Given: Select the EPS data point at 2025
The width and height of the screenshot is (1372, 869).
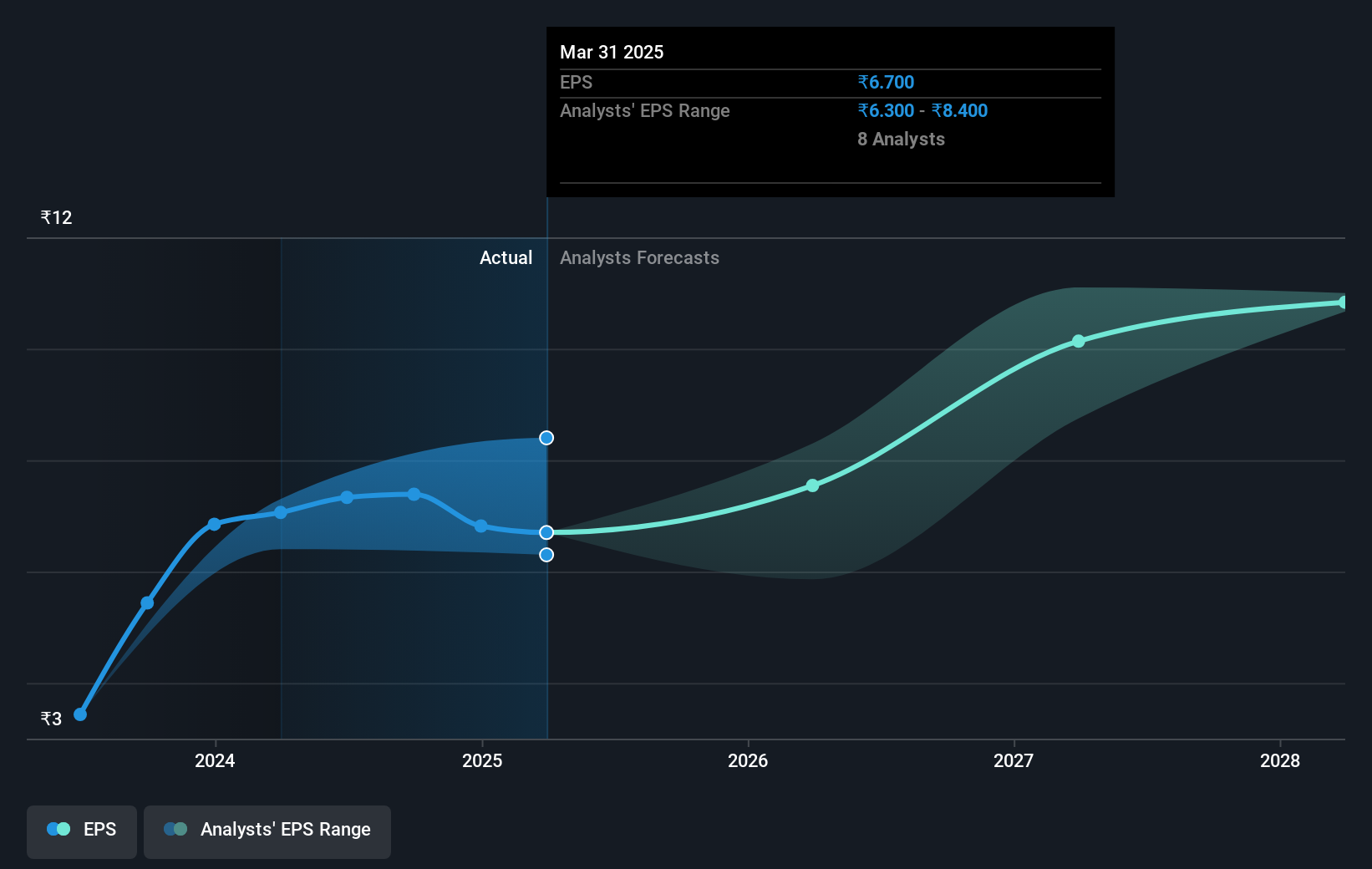Looking at the screenshot, I should point(480,526).
